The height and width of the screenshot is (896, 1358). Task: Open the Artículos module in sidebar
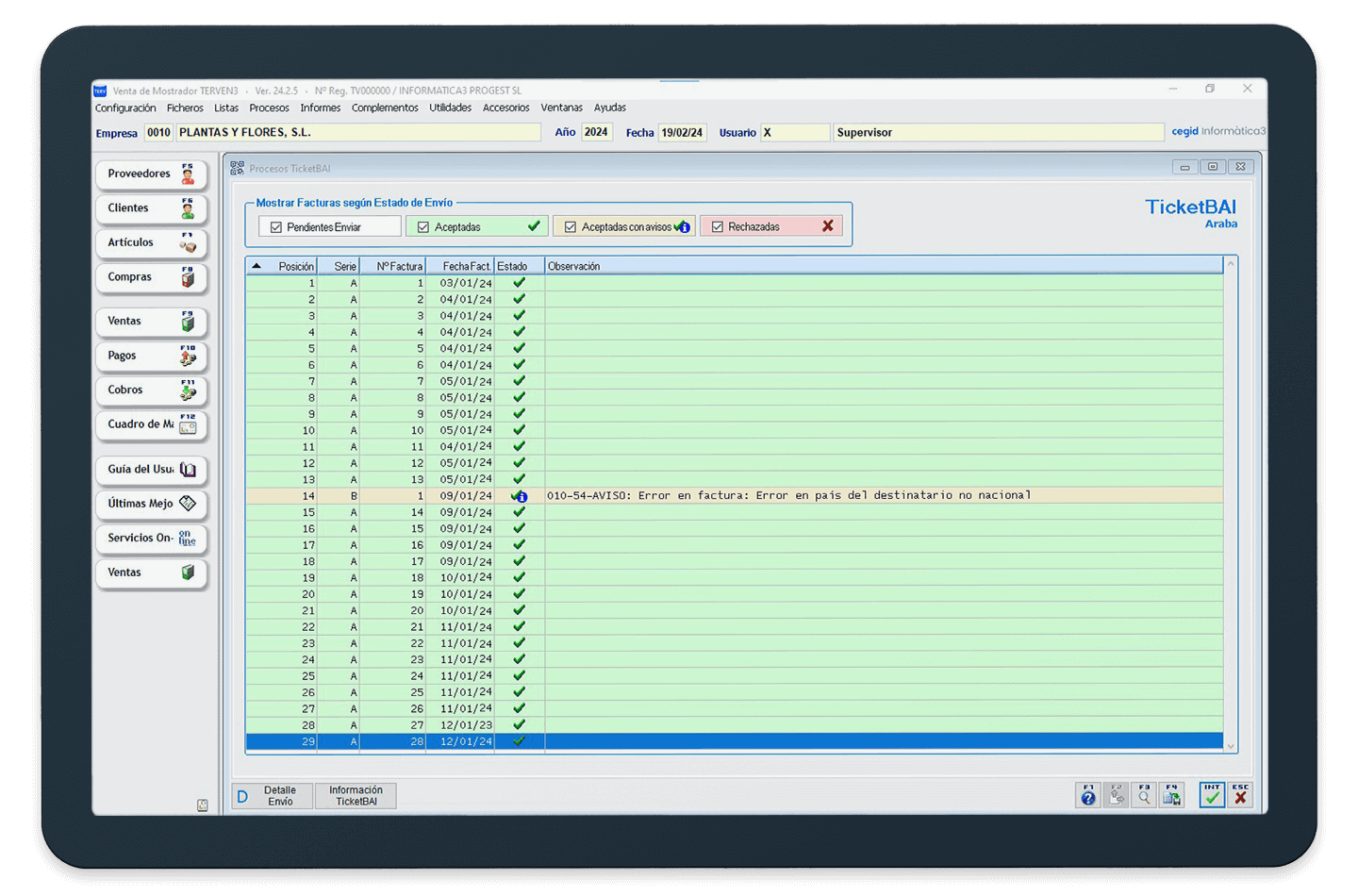point(151,243)
